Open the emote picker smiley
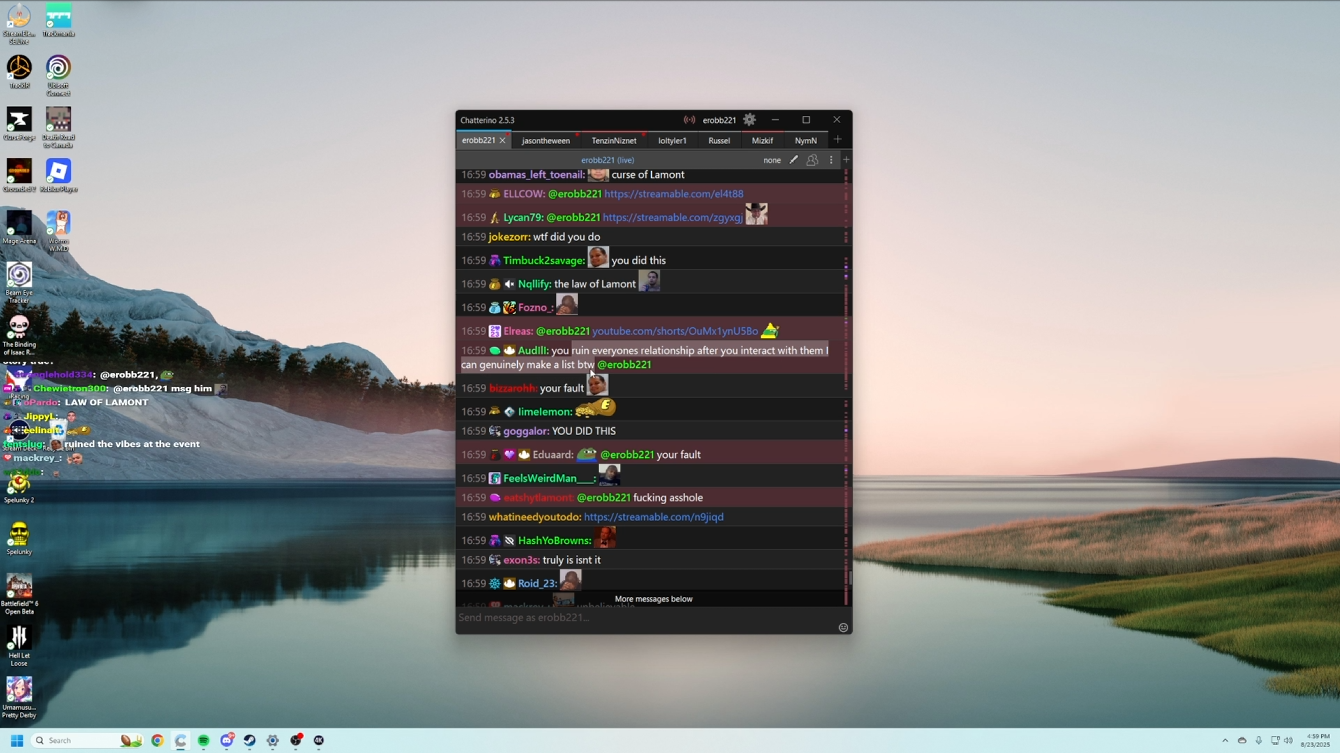This screenshot has height=753, width=1340. [x=843, y=628]
